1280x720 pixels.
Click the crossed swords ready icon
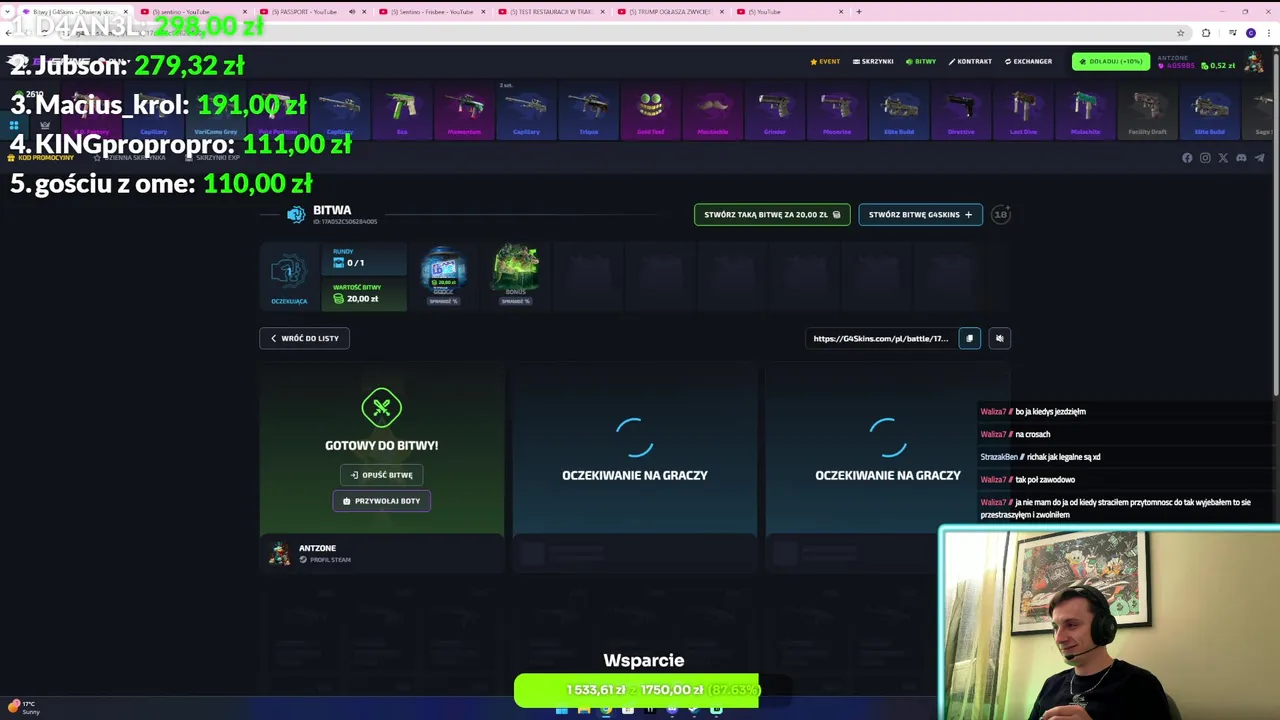tap(381, 408)
